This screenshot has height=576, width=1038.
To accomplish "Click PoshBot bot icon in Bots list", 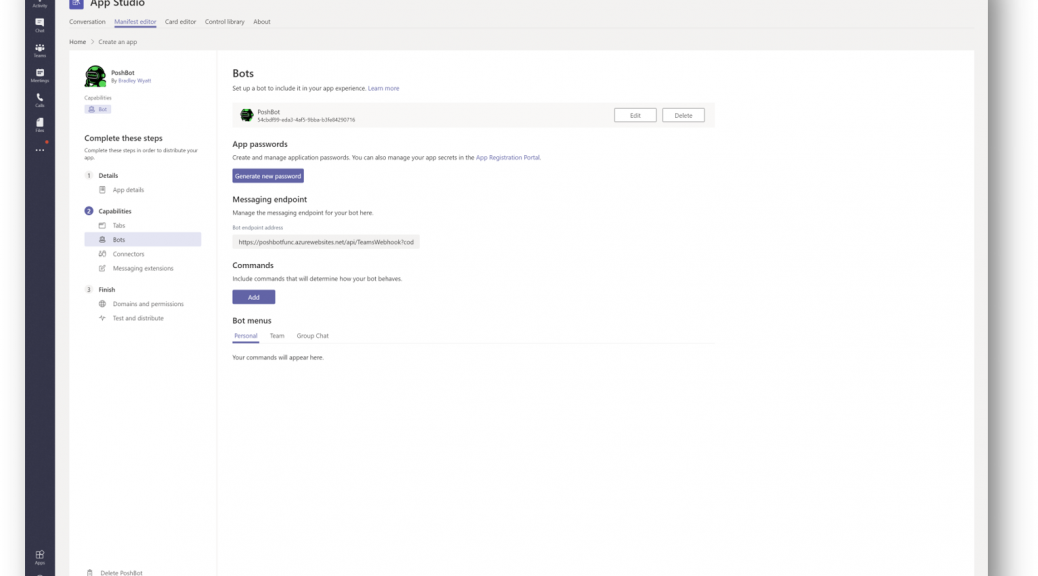I will [x=246, y=115].
